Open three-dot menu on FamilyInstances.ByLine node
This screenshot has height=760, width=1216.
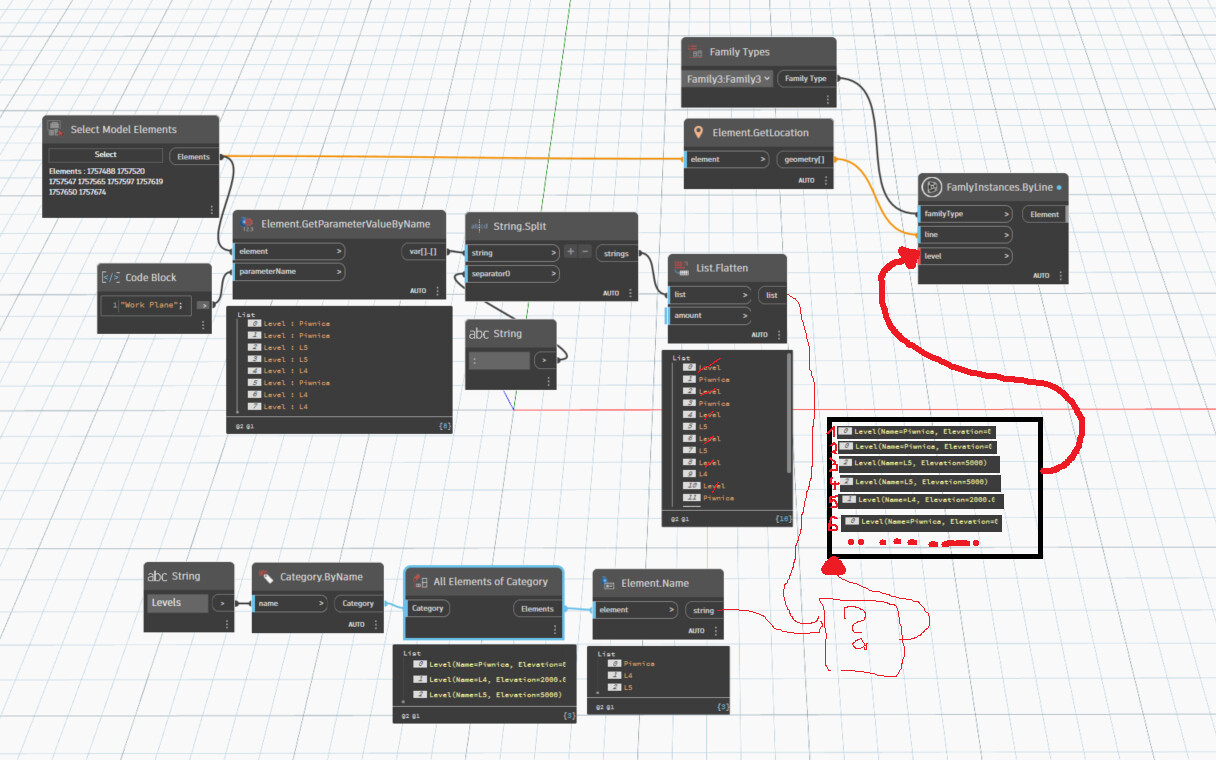click(1061, 275)
